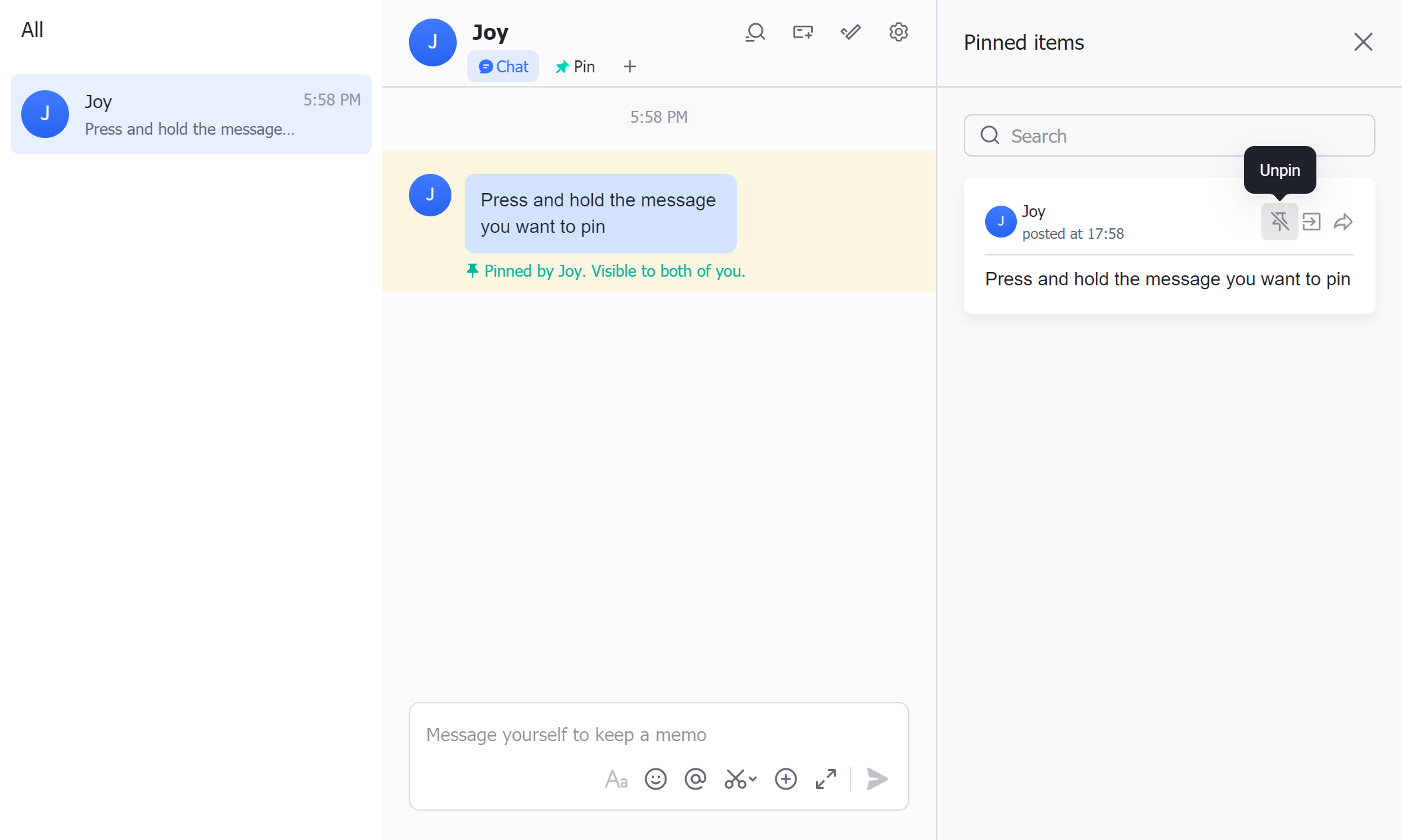The height and width of the screenshot is (840, 1402).
Task: Select Joy's conversation in the chat list
Action: pyautogui.click(x=191, y=114)
